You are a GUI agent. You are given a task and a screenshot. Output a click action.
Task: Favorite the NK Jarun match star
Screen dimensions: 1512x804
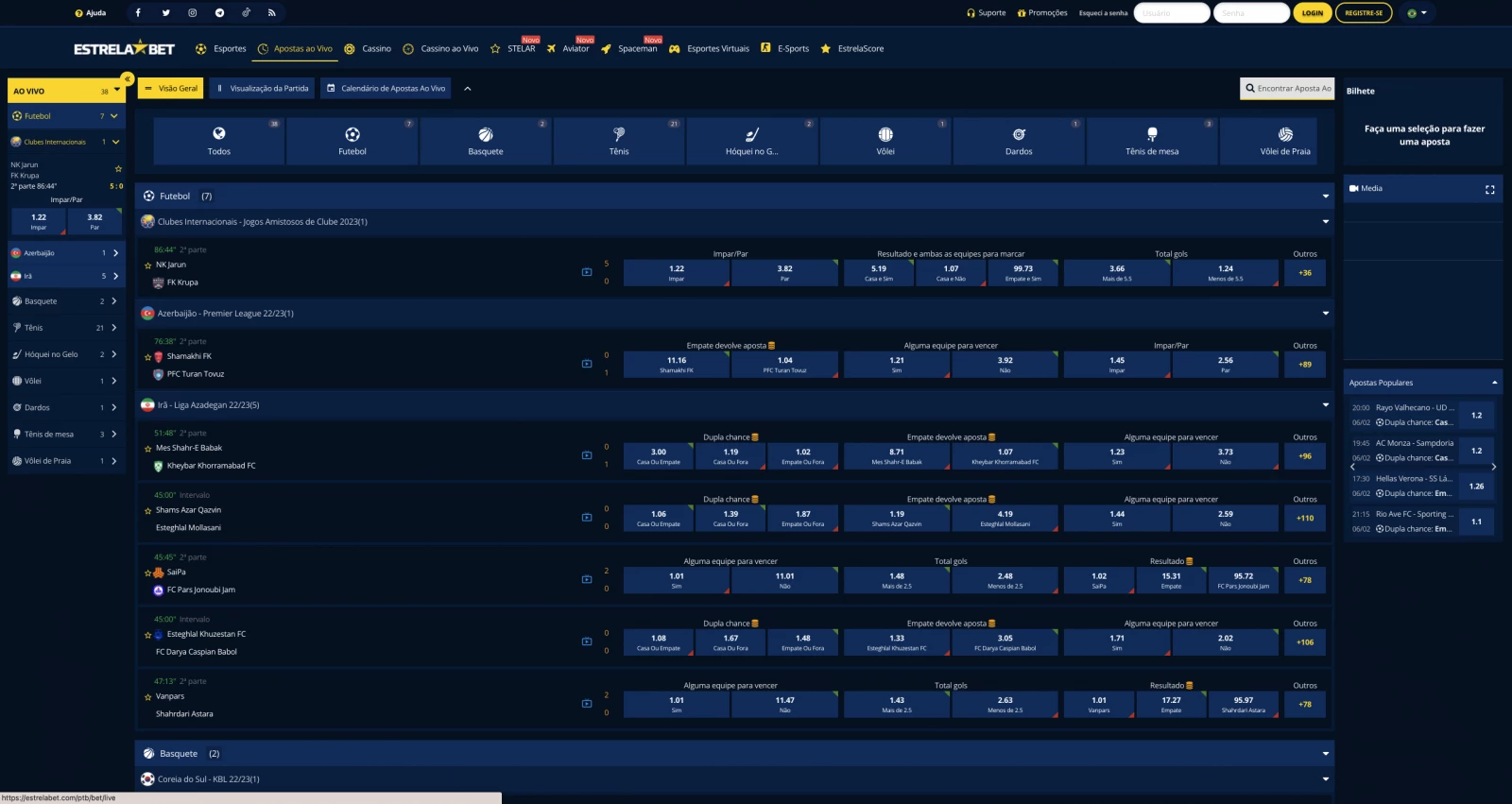tap(147, 265)
